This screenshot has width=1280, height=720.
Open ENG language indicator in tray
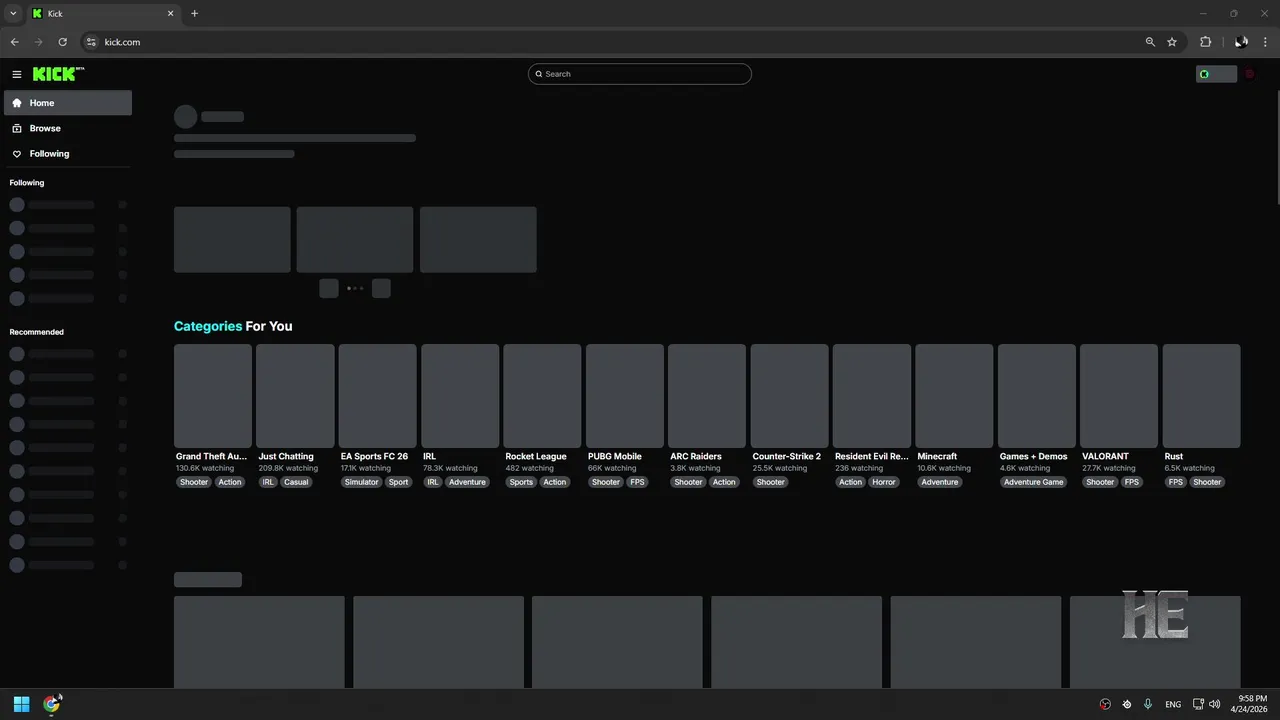(1173, 704)
